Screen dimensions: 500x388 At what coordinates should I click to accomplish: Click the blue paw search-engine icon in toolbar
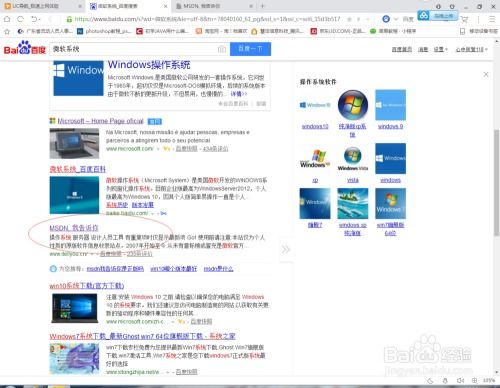(386, 19)
